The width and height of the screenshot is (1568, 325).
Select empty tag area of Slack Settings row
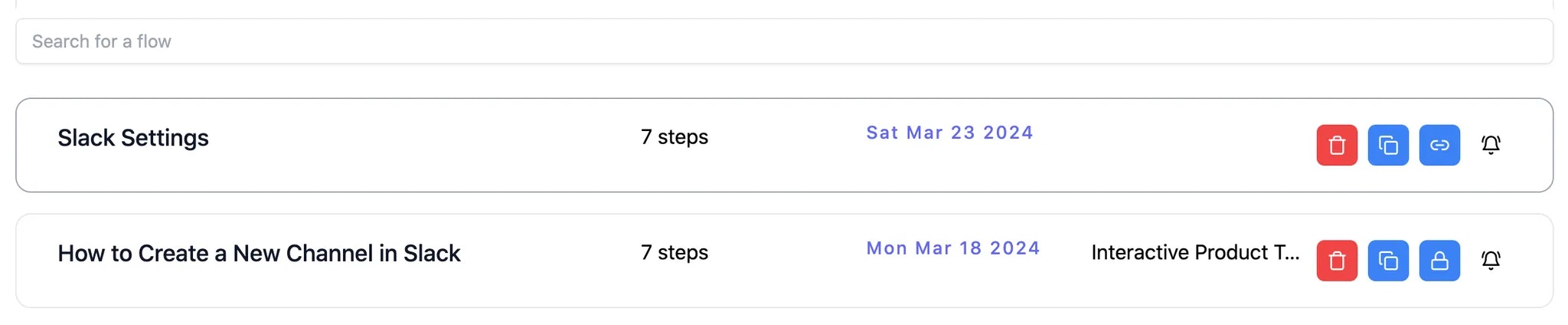(x=1194, y=145)
